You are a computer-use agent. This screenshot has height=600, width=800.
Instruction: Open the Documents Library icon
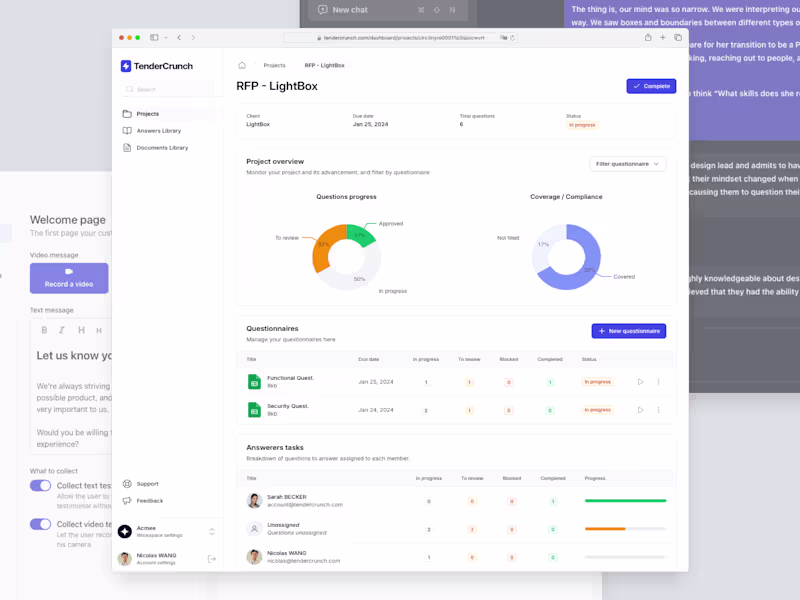[126, 147]
